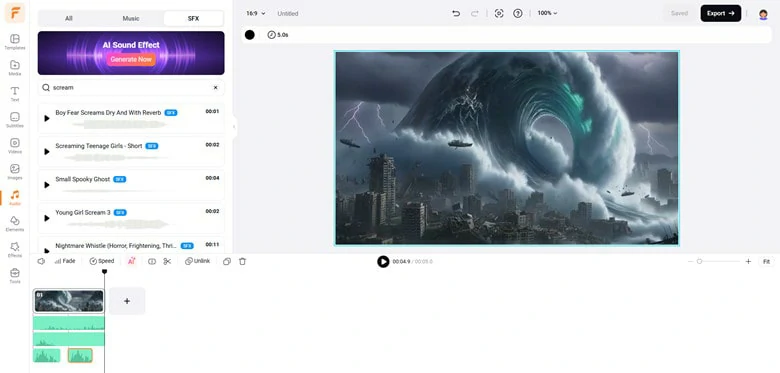780x373 pixels.
Task: Select the first green audio track
Action: (x=69, y=323)
